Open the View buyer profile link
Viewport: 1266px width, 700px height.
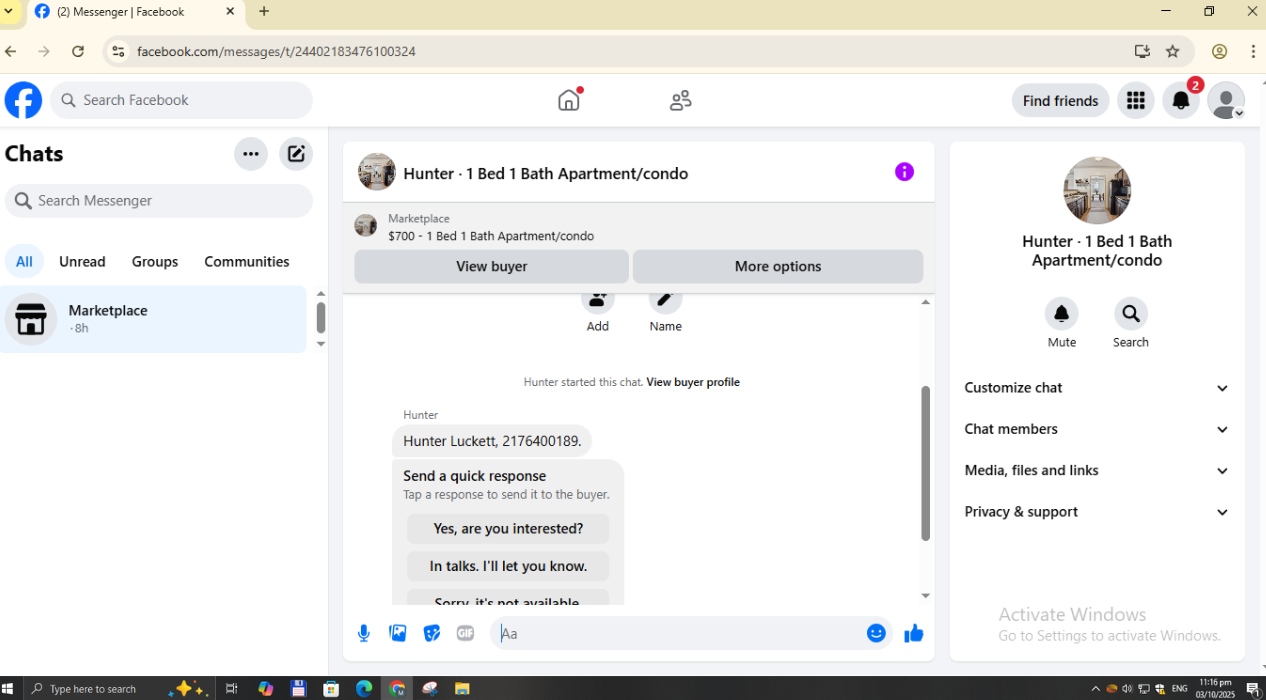tap(693, 382)
